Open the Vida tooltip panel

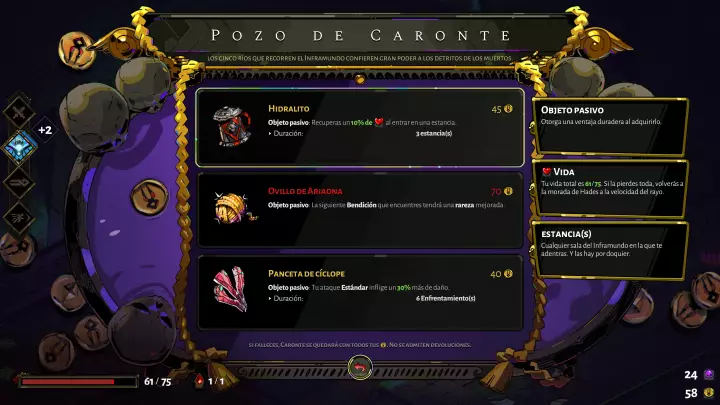tap(610, 188)
